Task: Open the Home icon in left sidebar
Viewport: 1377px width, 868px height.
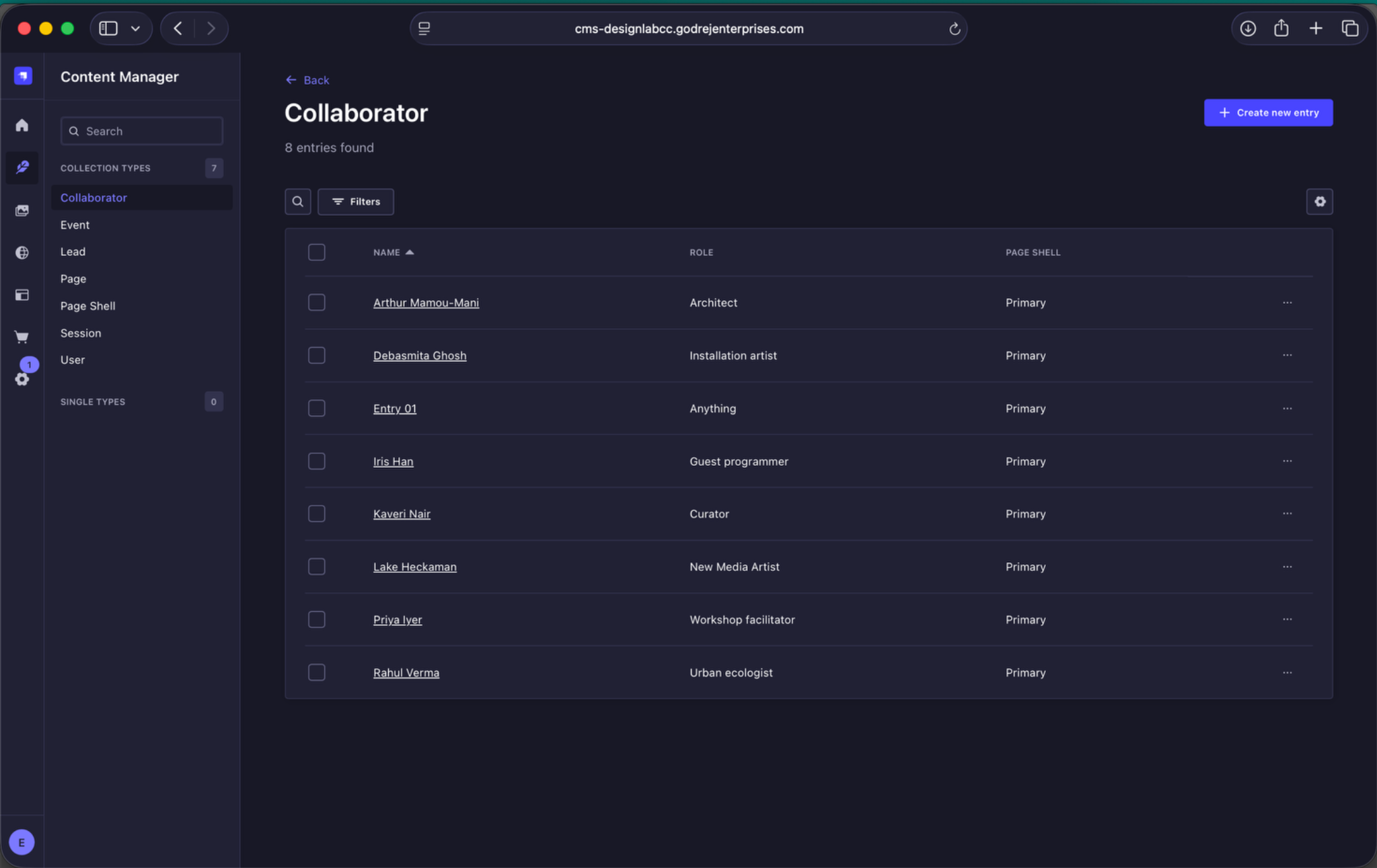Action: click(22, 125)
